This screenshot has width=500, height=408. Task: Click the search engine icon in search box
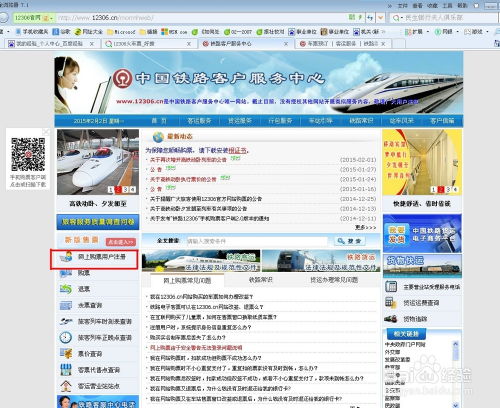395,18
